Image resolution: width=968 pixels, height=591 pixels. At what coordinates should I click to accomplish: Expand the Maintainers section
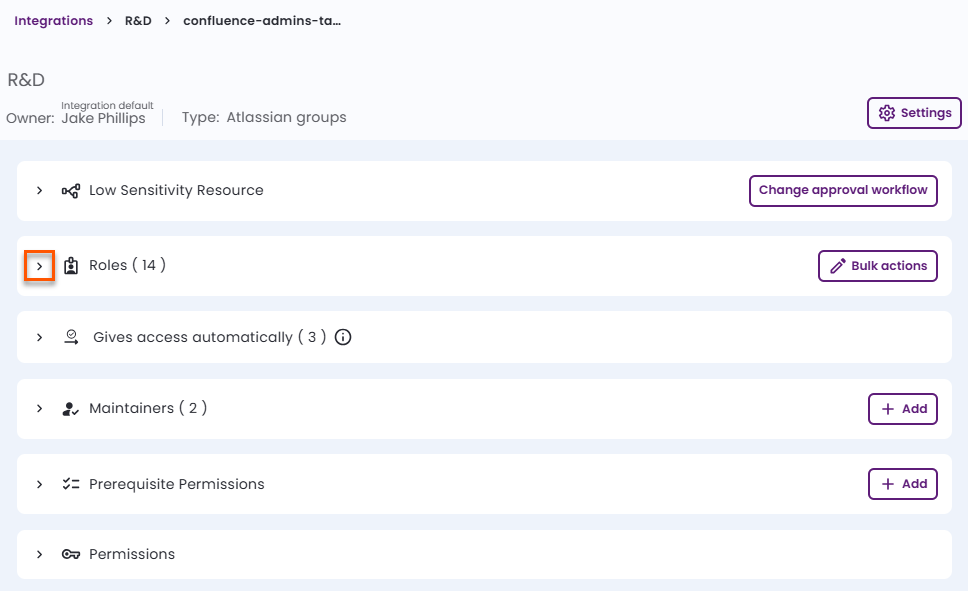(x=40, y=408)
